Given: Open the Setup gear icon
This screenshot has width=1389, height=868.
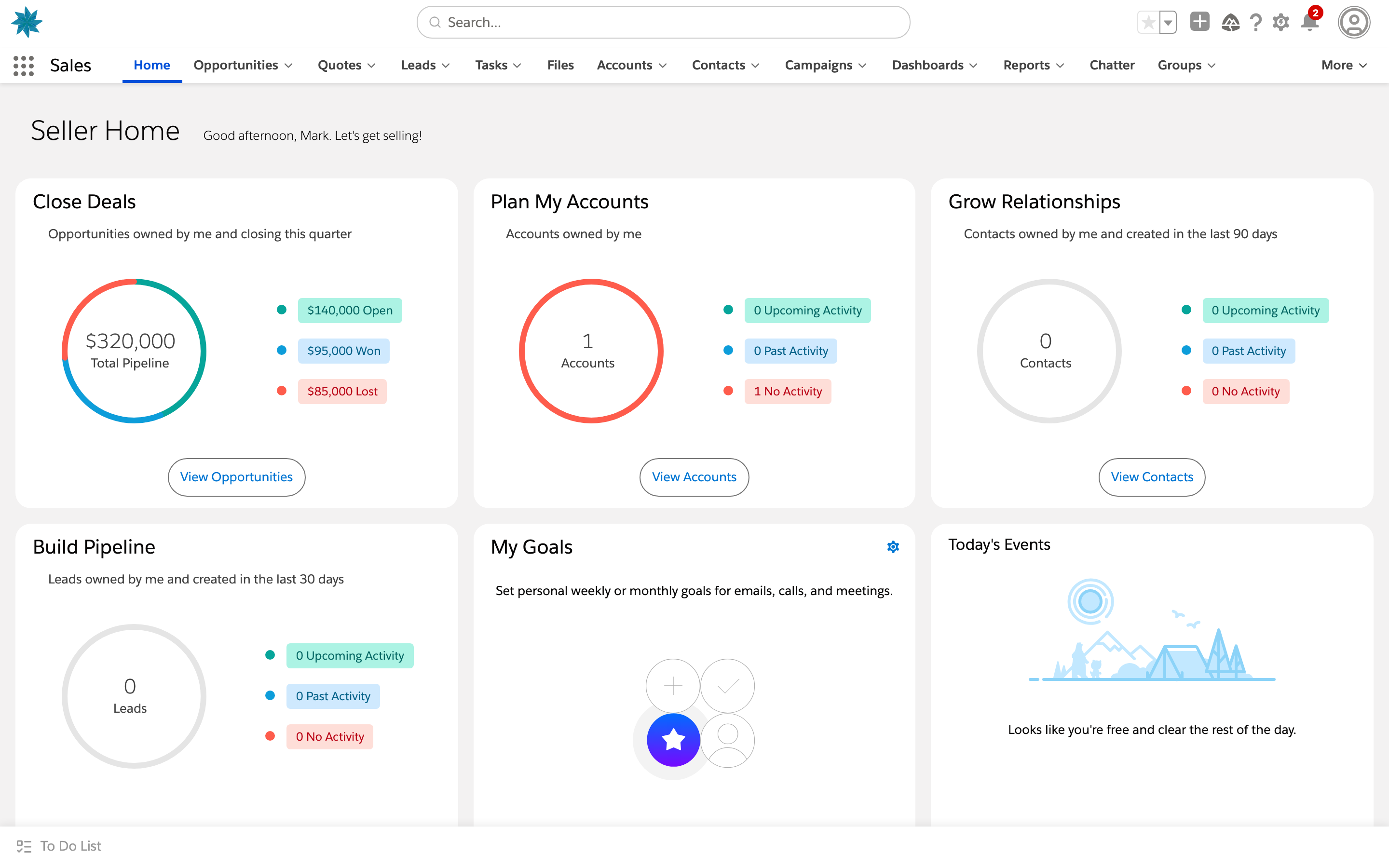Looking at the screenshot, I should [1281, 22].
